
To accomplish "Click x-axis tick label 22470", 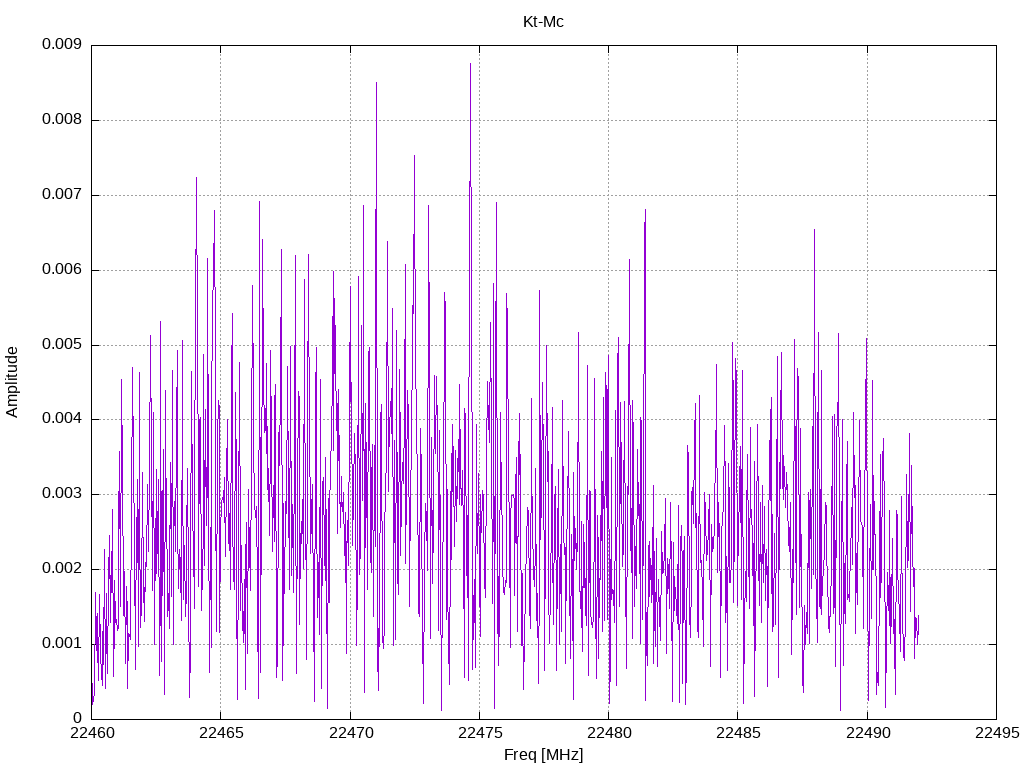I will [351, 733].
